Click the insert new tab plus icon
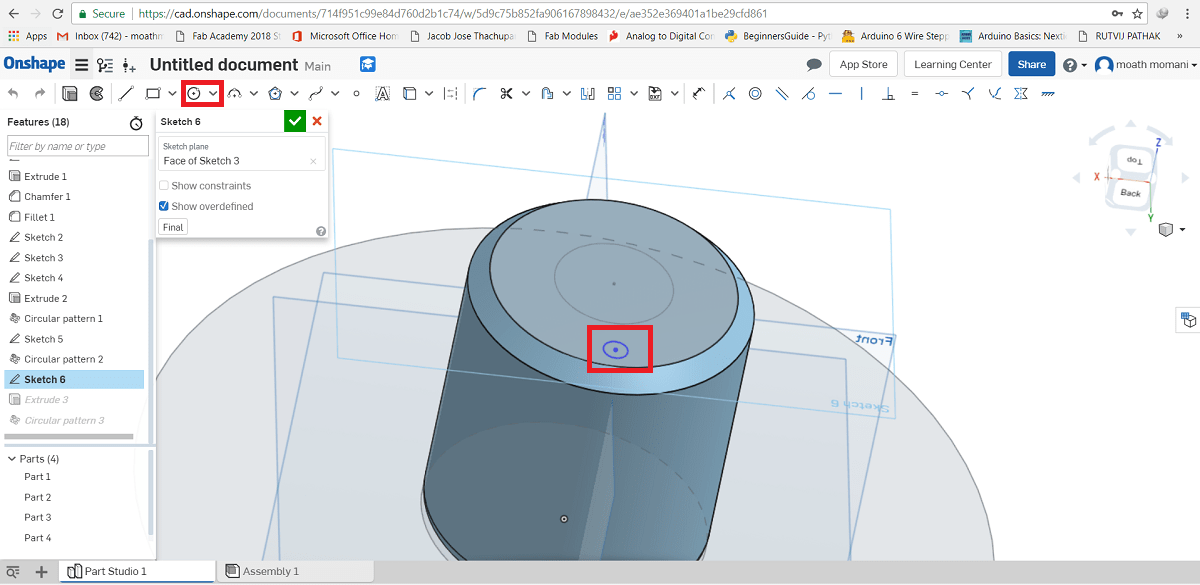The height and width of the screenshot is (585, 1200). point(41,572)
